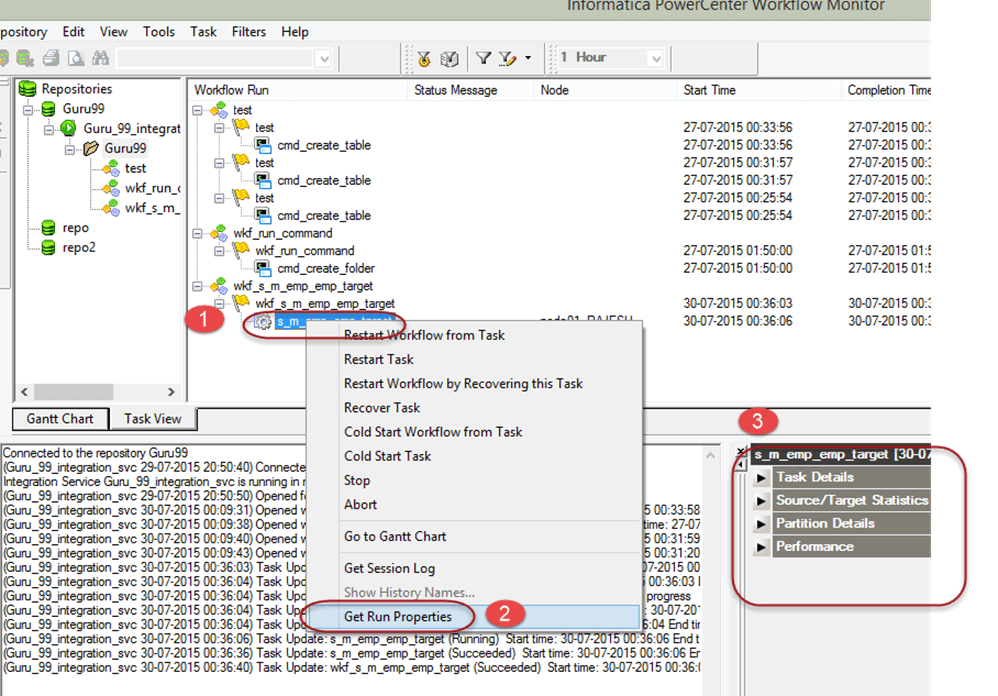998x696 pixels.
Task: Switch to the Gantt Chart tab
Action: [60, 419]
